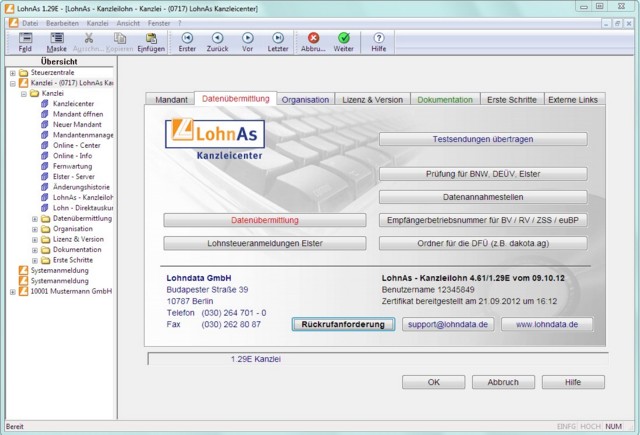This screenshot has width=640, height=435.
Task: Click the Abbruch button at bottom
Action: 503,382
